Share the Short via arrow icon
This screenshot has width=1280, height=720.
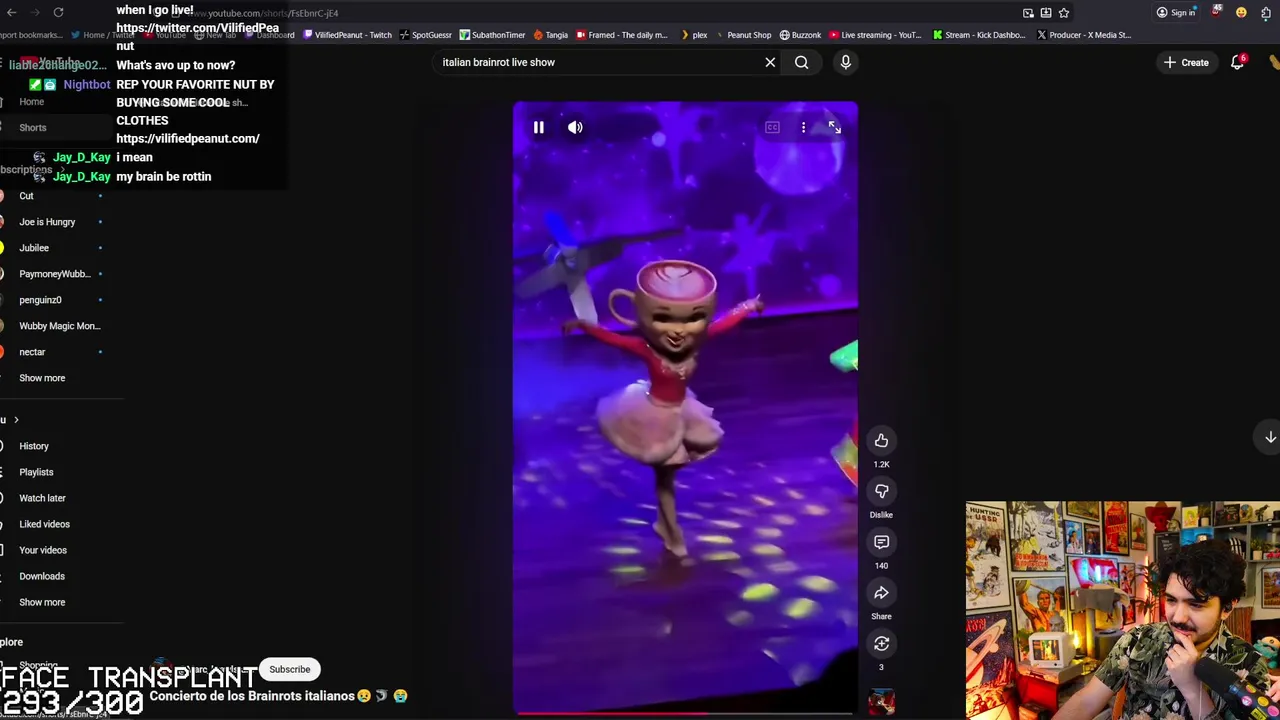tap(881, 593)
